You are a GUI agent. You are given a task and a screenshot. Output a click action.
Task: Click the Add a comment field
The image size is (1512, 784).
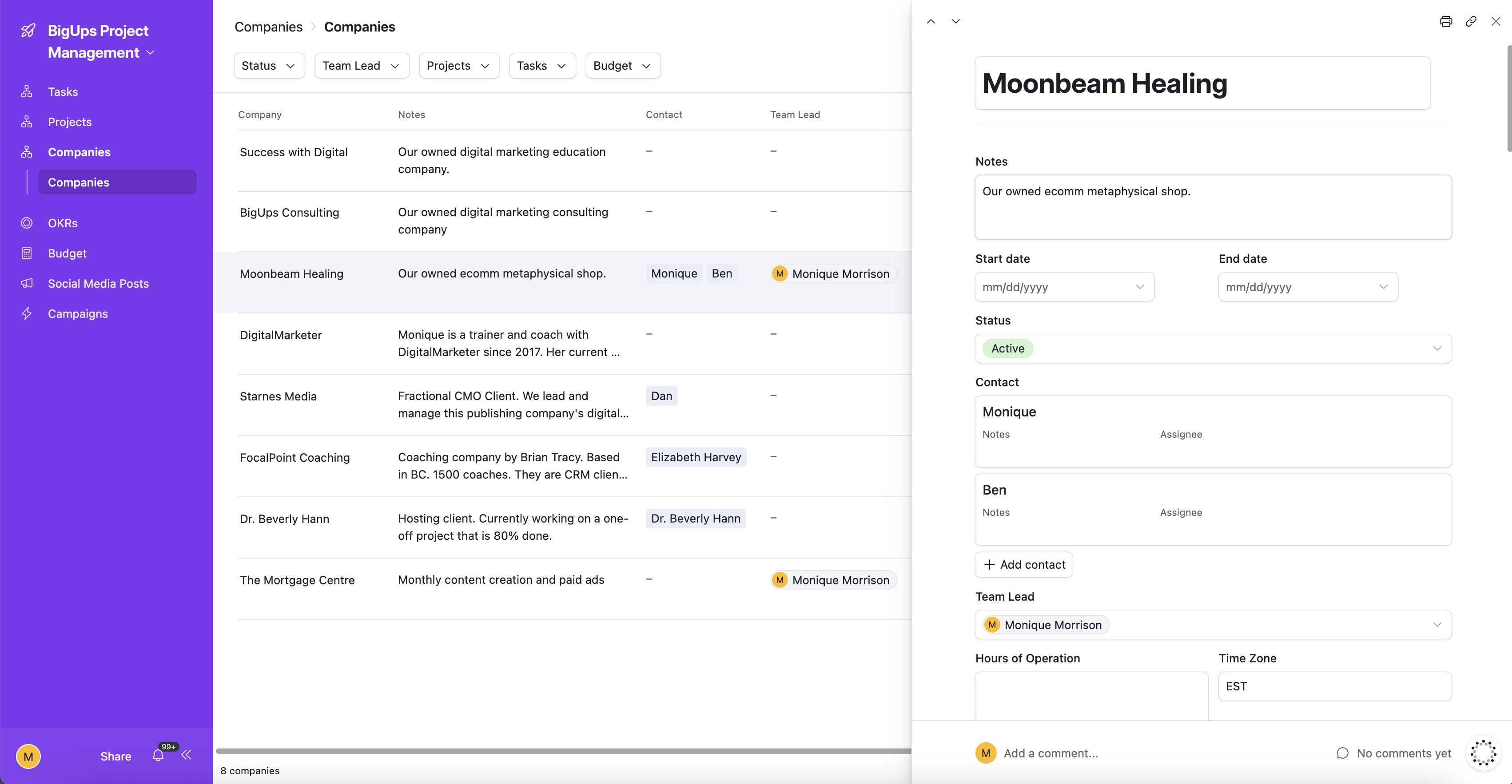1050,753
